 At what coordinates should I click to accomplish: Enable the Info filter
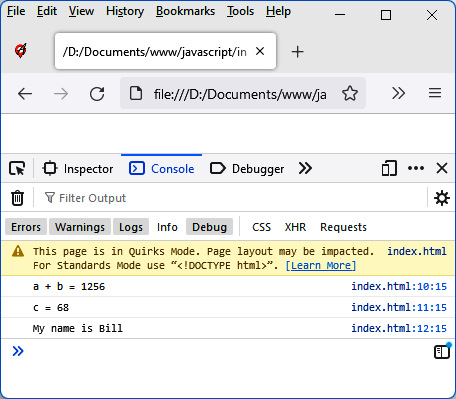pos(167,227)
